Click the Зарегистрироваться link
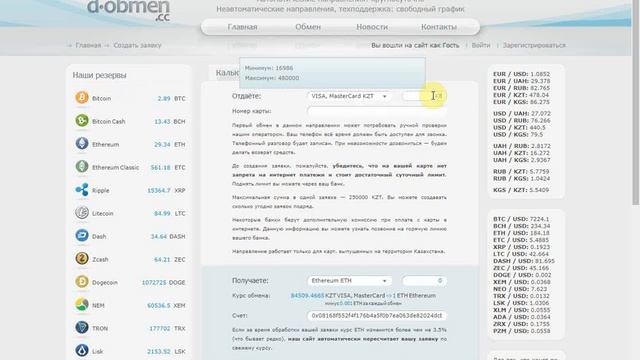This screenshot has height=360, width=640. [x=534, y=45]
